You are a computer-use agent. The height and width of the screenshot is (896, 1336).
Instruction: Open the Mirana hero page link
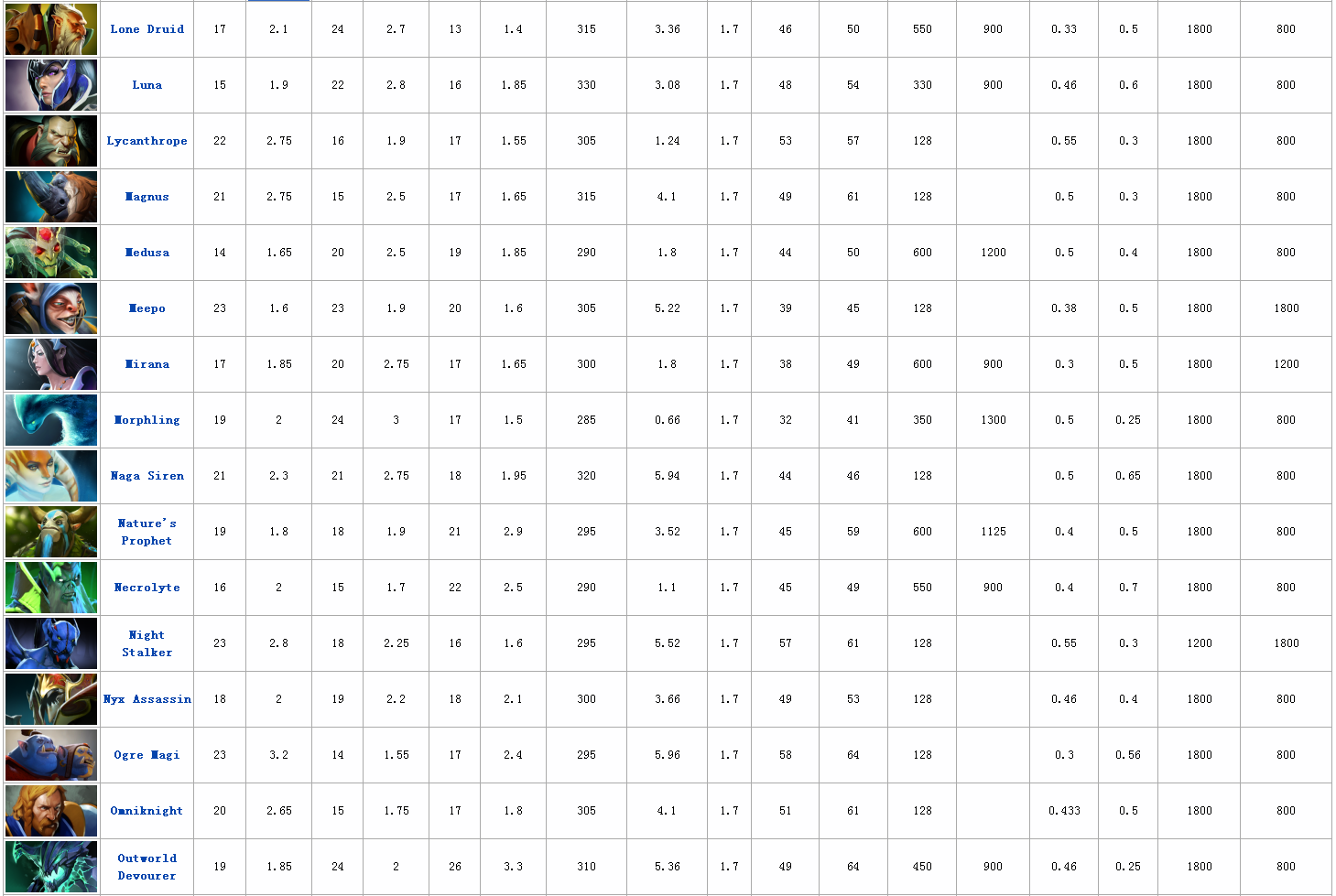click(x=147, y=364)
